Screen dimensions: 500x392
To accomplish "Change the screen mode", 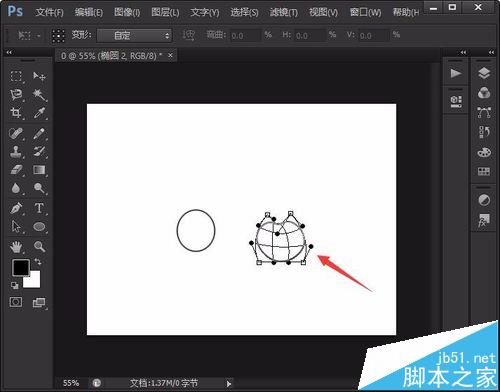I will point(39,303).
